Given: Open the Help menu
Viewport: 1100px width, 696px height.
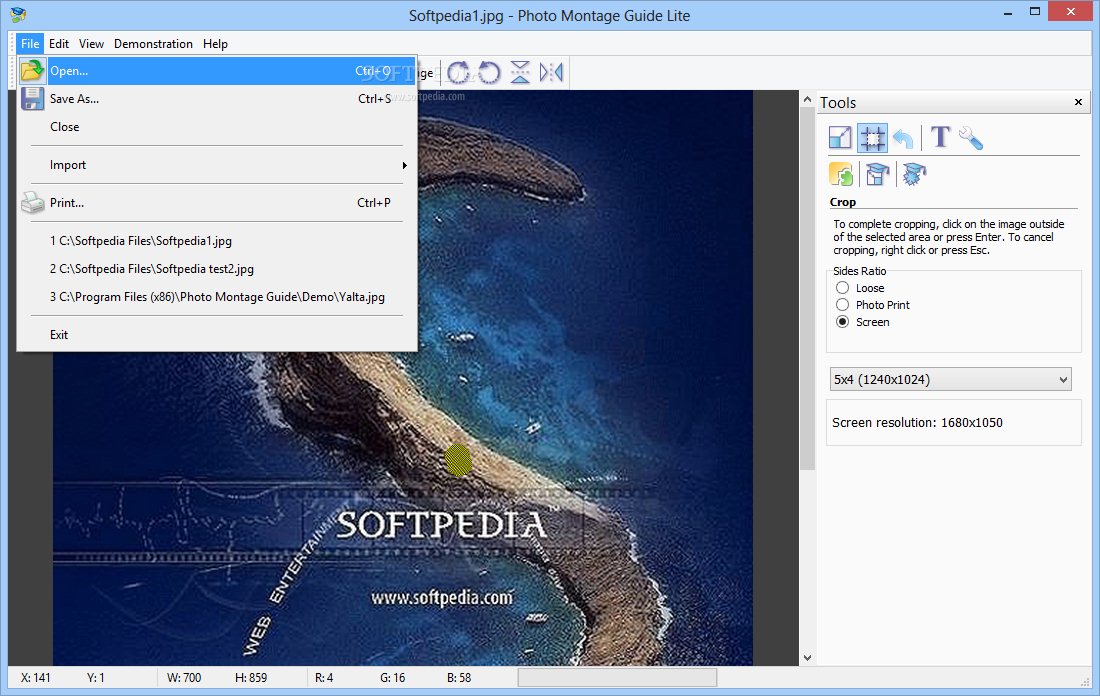Looking at the screenshot, I should 215,44.
